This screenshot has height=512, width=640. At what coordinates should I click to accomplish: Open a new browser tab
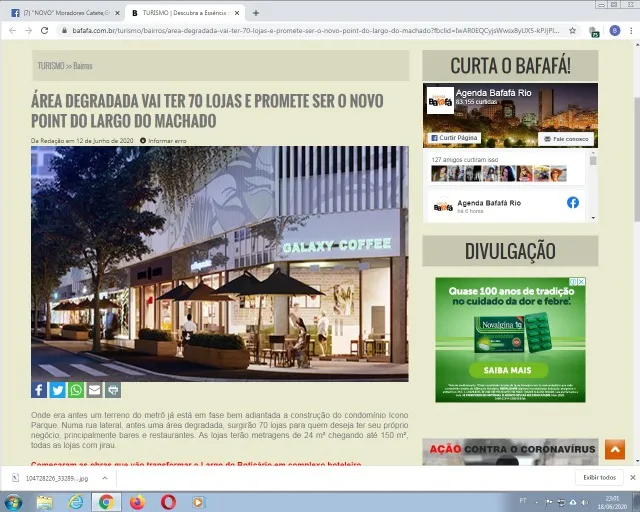point(256,13)
